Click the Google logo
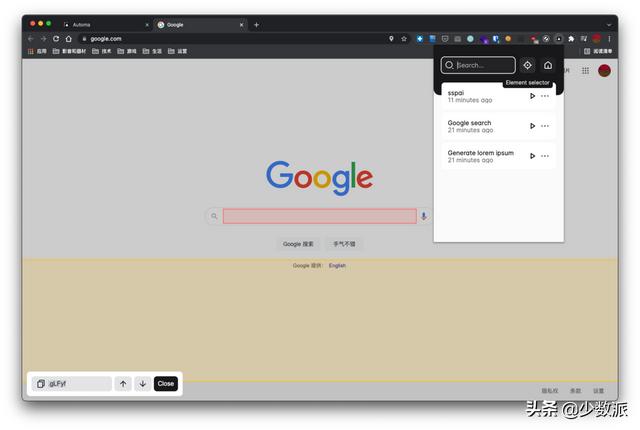Viewport: 640px width, 430px height. pyautogui.click(x=320, y=178)
